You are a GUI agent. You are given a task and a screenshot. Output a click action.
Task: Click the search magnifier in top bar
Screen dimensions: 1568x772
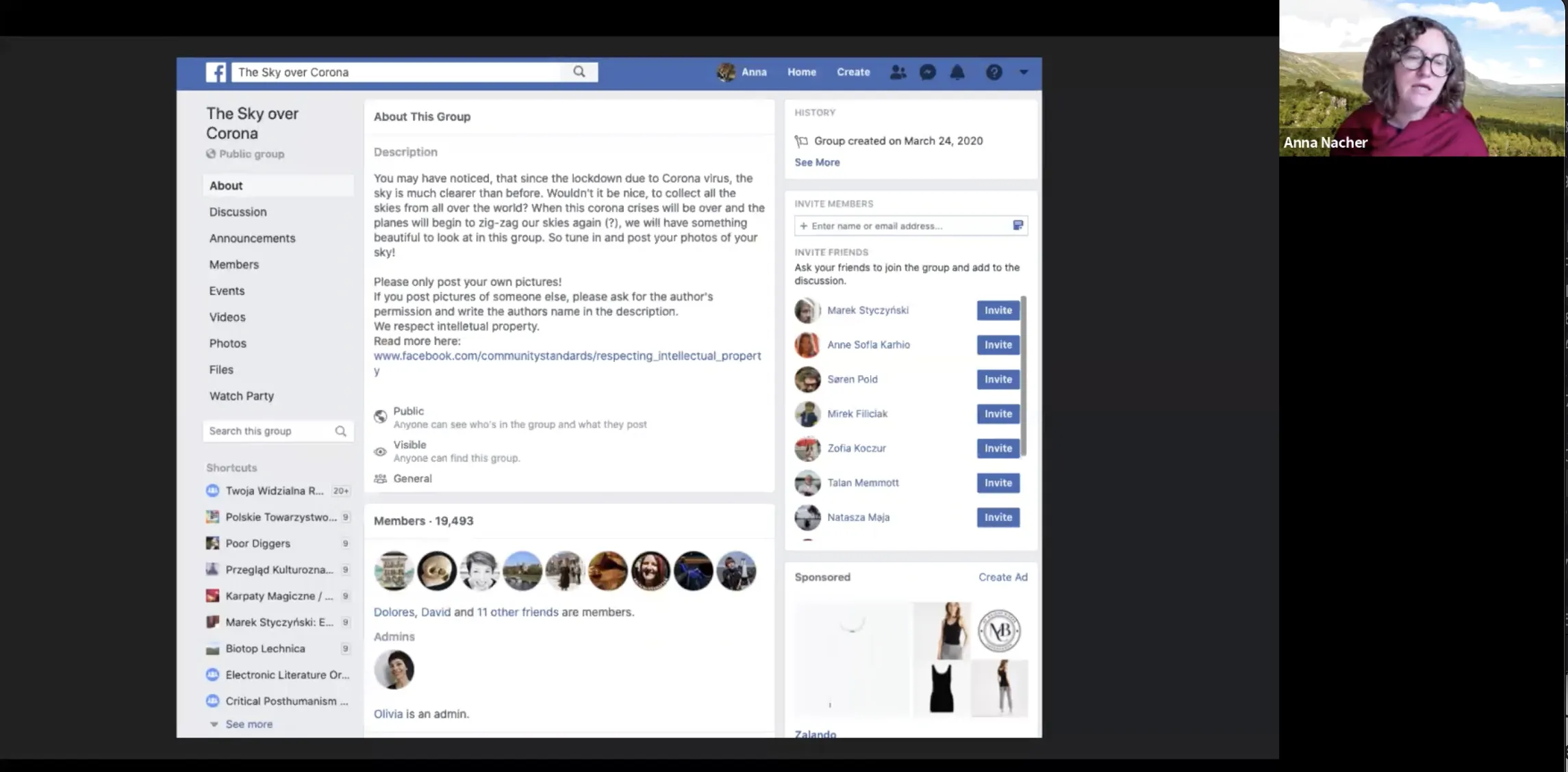579,72
